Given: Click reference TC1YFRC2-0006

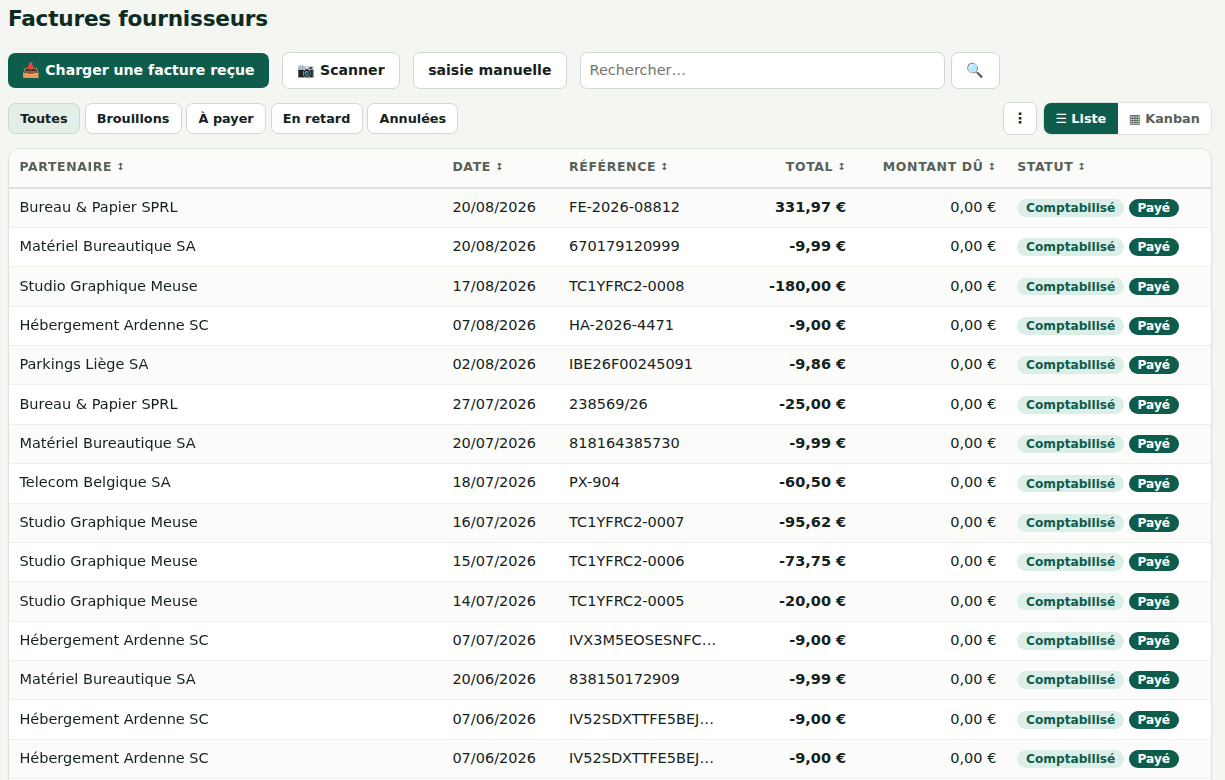Looking at the screenshot, I should 627,561.
